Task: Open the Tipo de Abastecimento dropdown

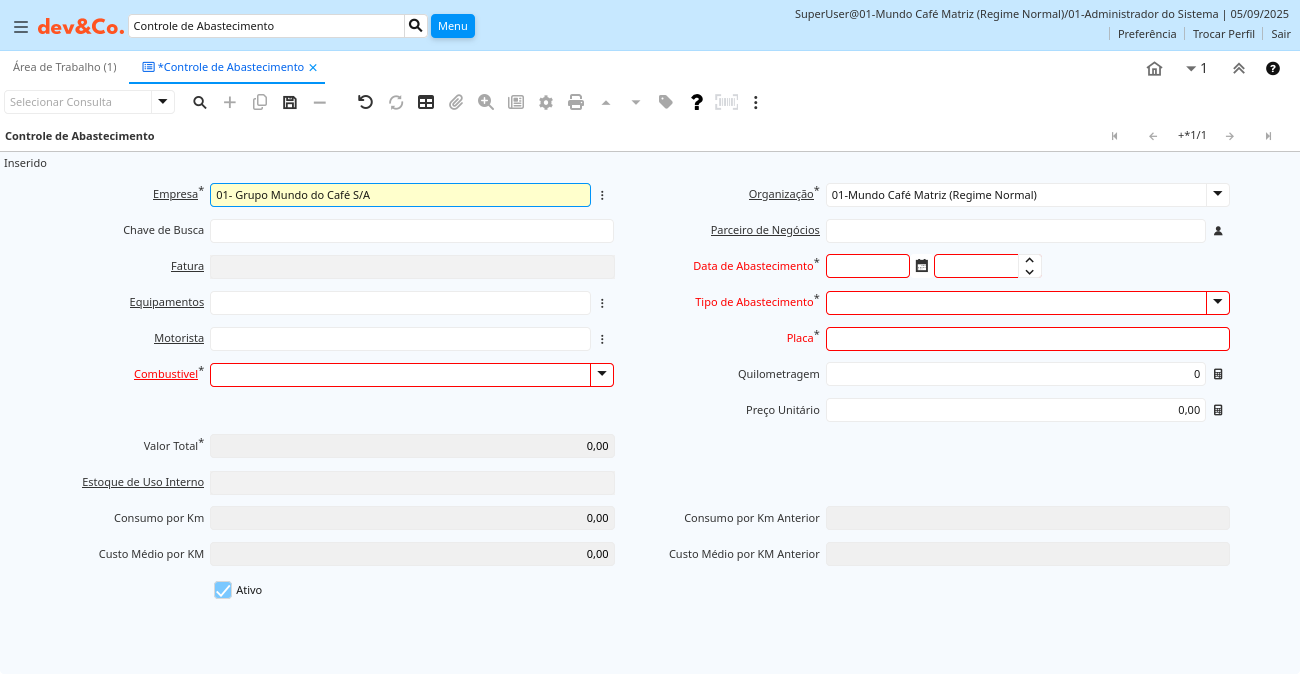Action: pyautogui.click(x=1217, y=302)
